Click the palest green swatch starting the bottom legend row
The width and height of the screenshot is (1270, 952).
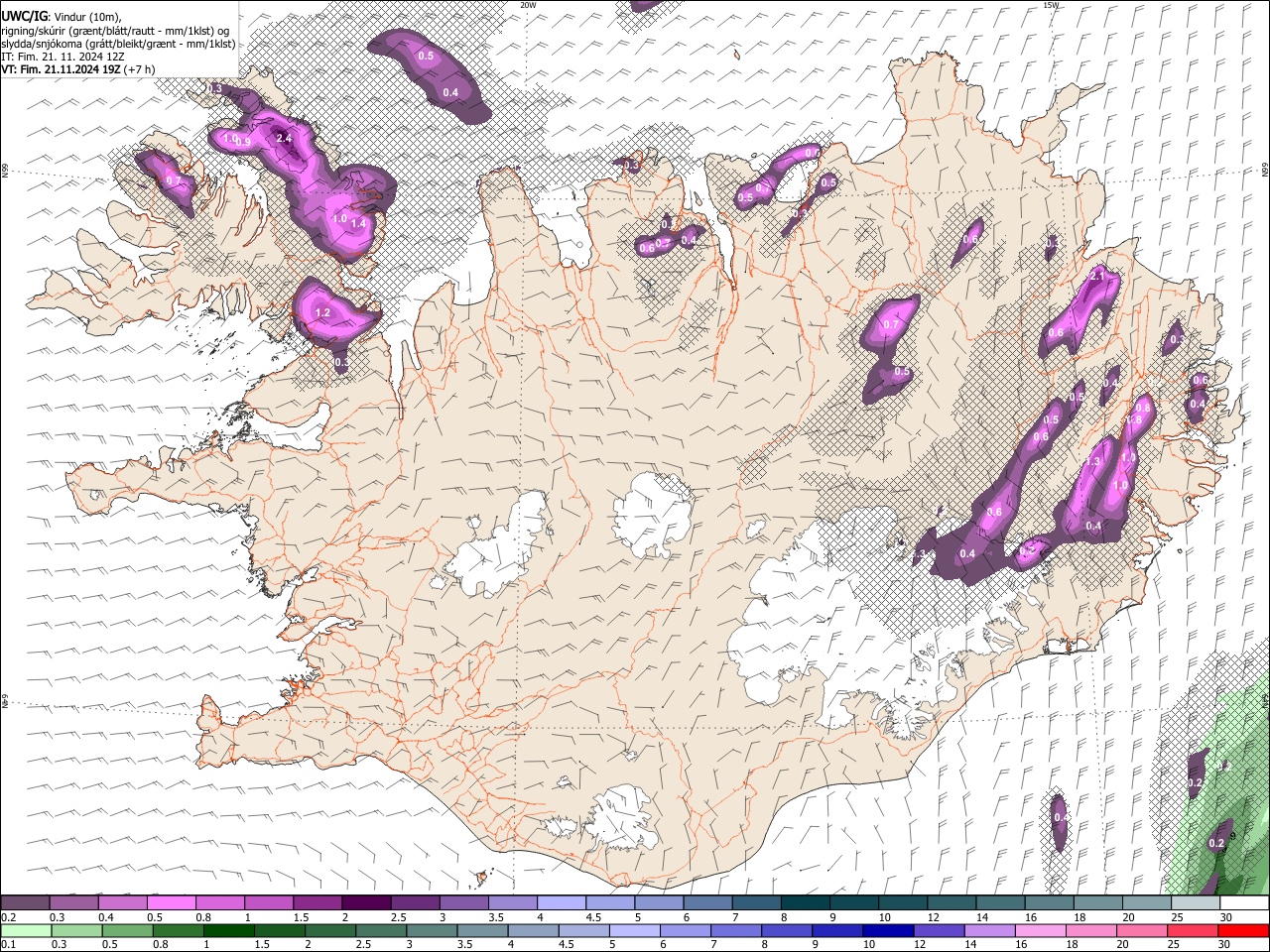pyautogui.click(x=25, y=931)
